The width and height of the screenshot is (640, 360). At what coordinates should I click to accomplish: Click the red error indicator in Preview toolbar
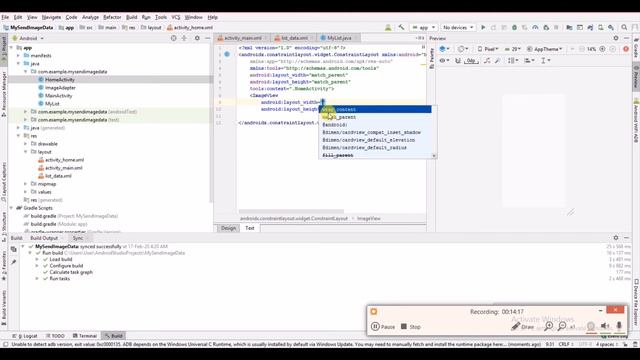pos(626,49)
